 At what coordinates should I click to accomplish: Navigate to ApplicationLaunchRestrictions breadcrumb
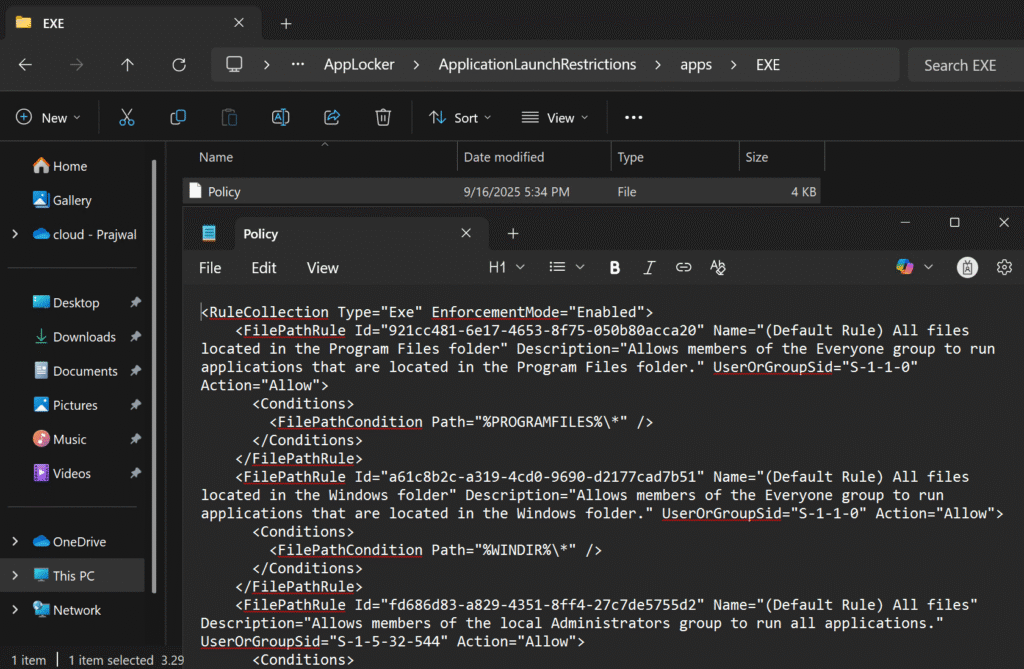[x=537, y=65]
